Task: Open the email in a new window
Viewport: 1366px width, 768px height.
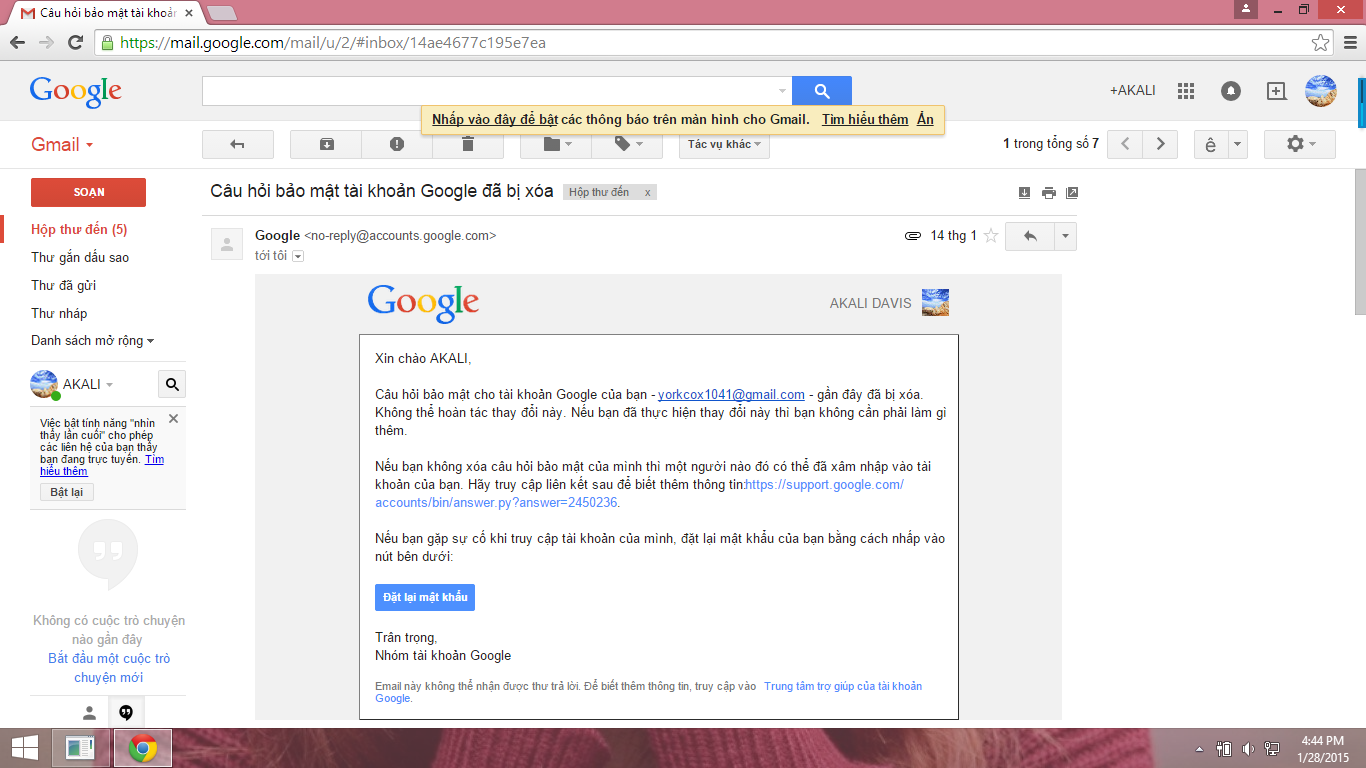Action: 1072,193
